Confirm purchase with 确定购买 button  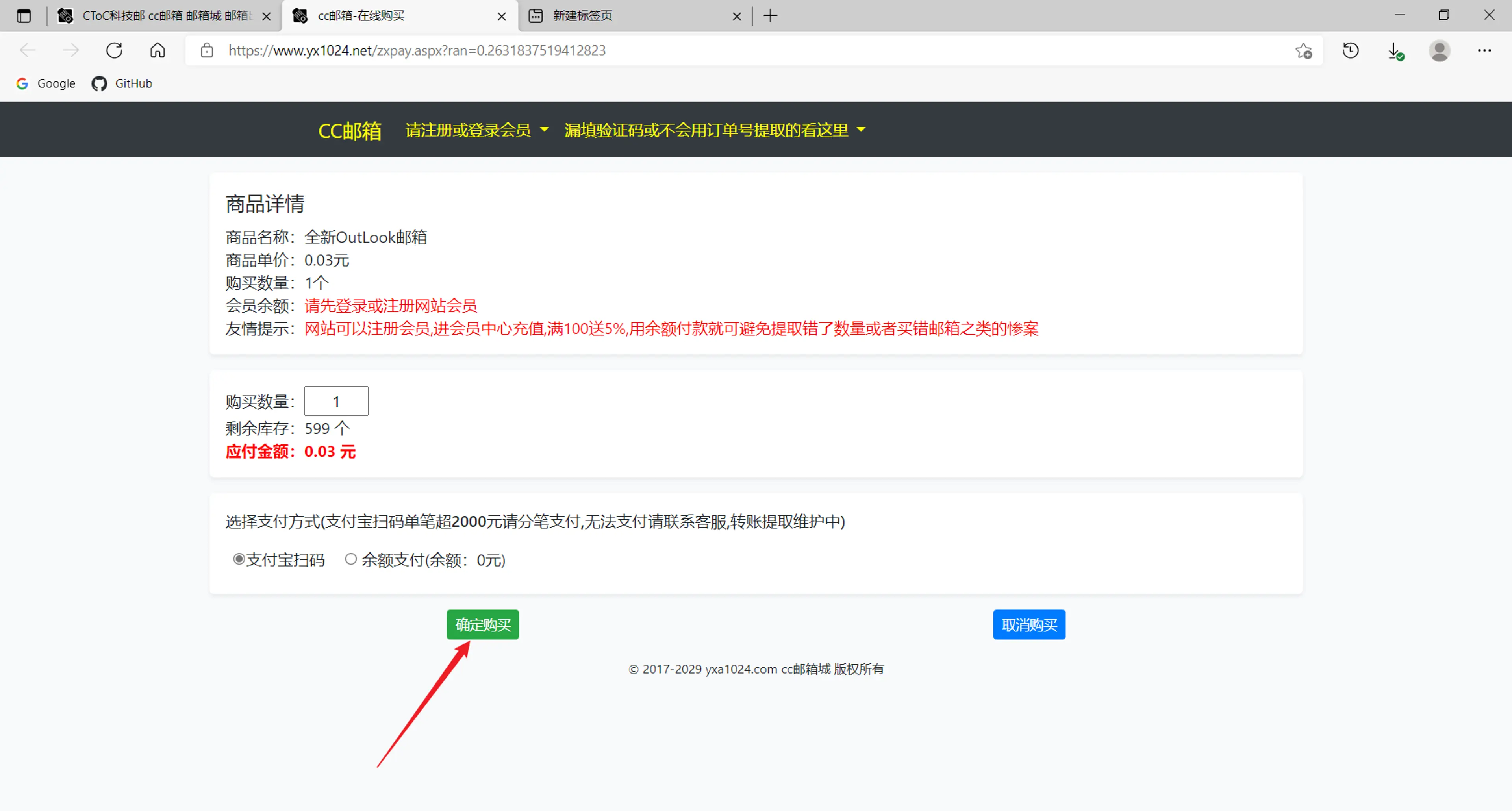482,624
